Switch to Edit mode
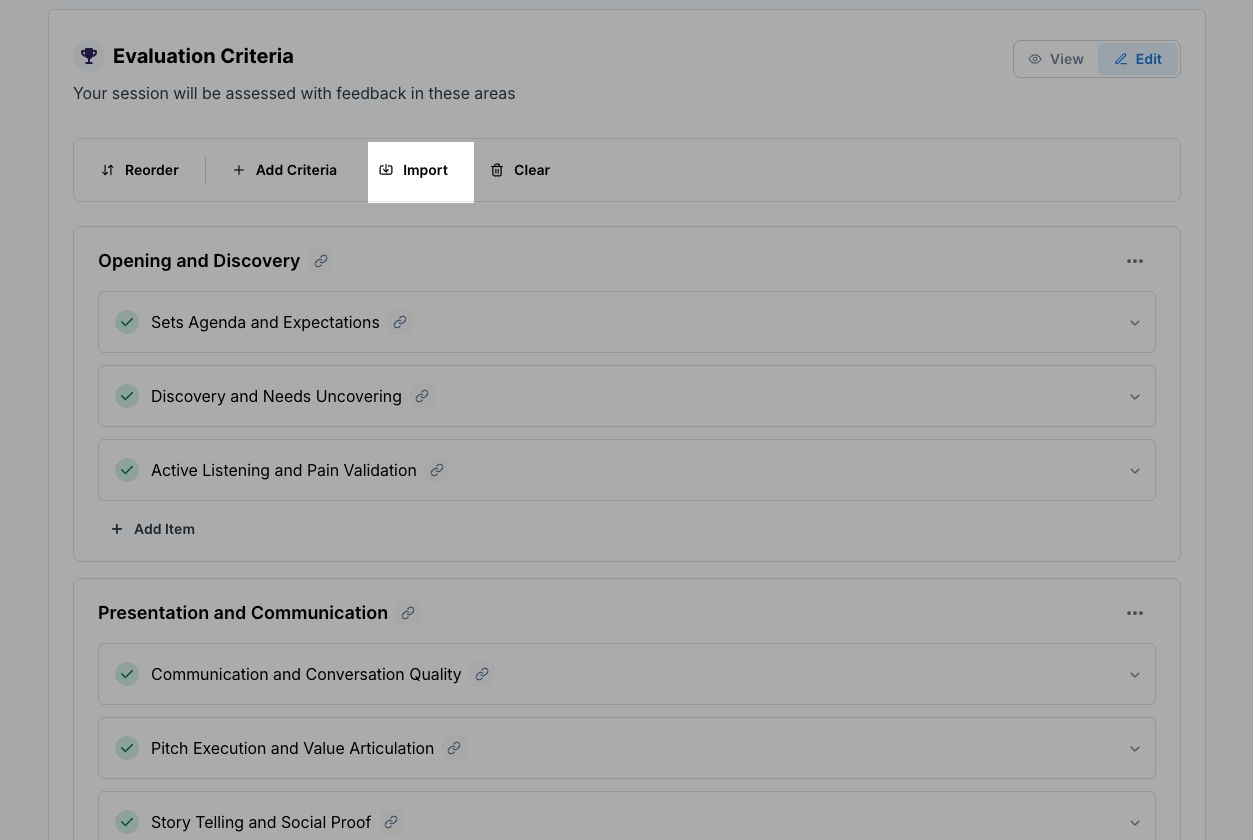 click(1138, 59)
